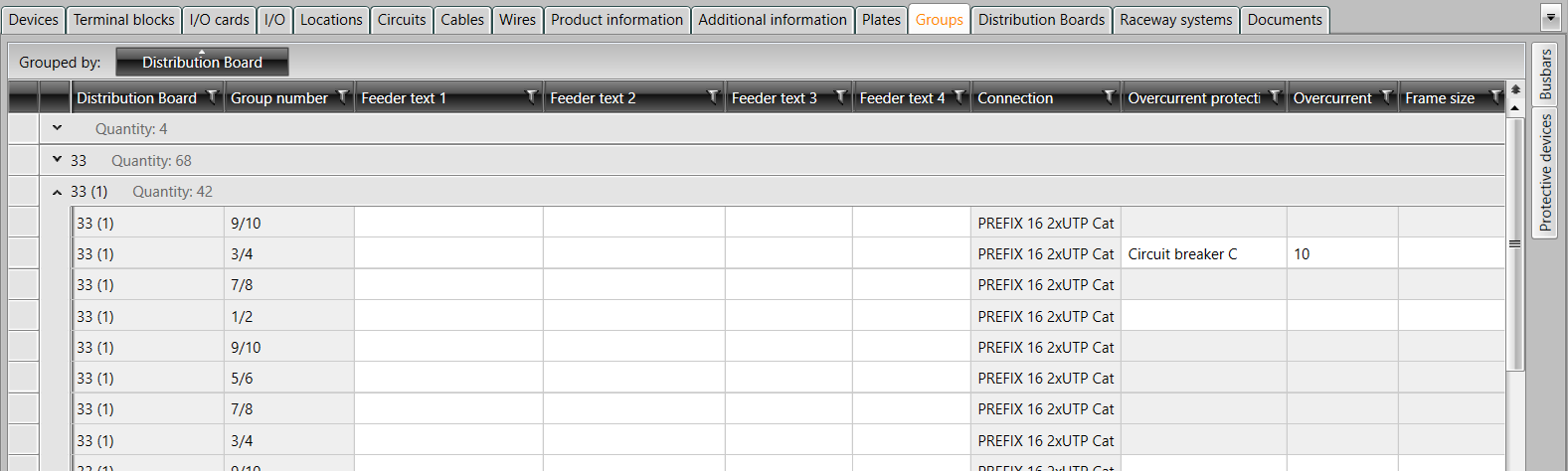1568x471 pixels.
Task: Click the vertical scrollbar up arrow
Action: 1515,107
